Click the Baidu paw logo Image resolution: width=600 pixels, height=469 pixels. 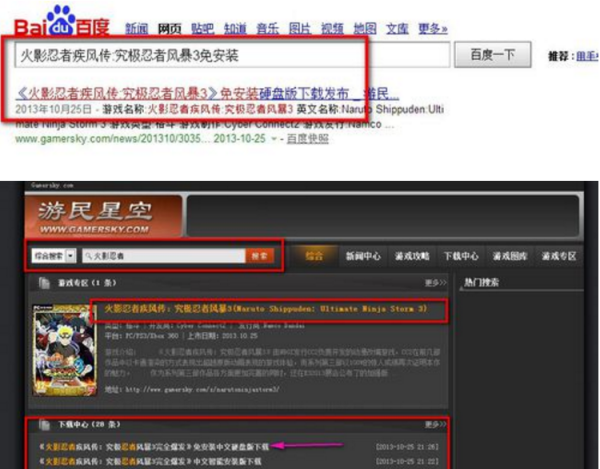(x=61, y=20)
